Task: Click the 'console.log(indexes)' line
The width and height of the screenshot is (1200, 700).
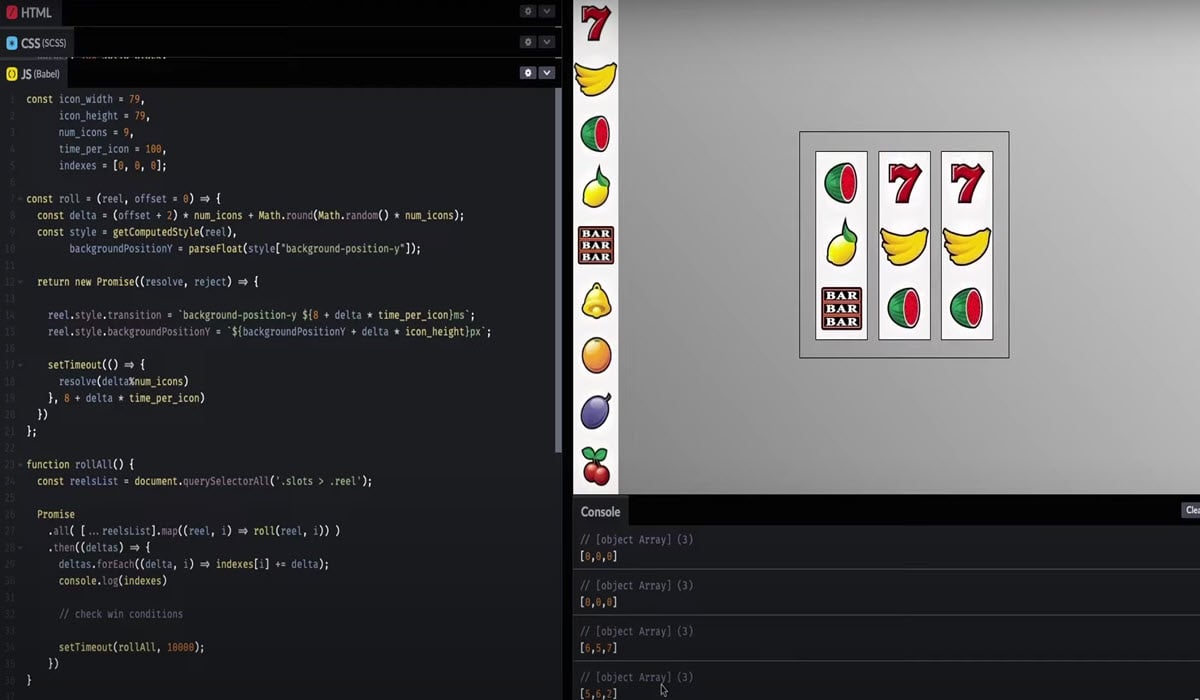Action: (113, 580)
